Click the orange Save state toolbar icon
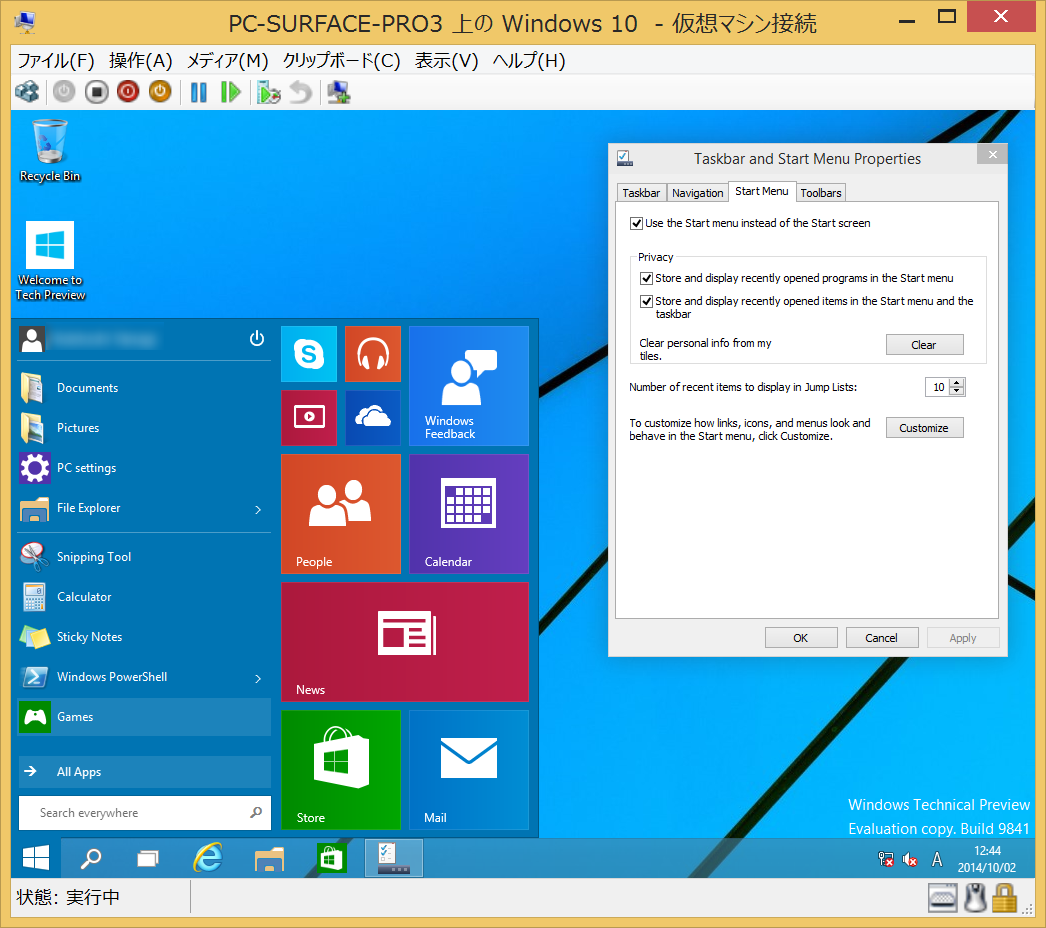This screenshot has height=928, width=1046. [x=160, y=91]
